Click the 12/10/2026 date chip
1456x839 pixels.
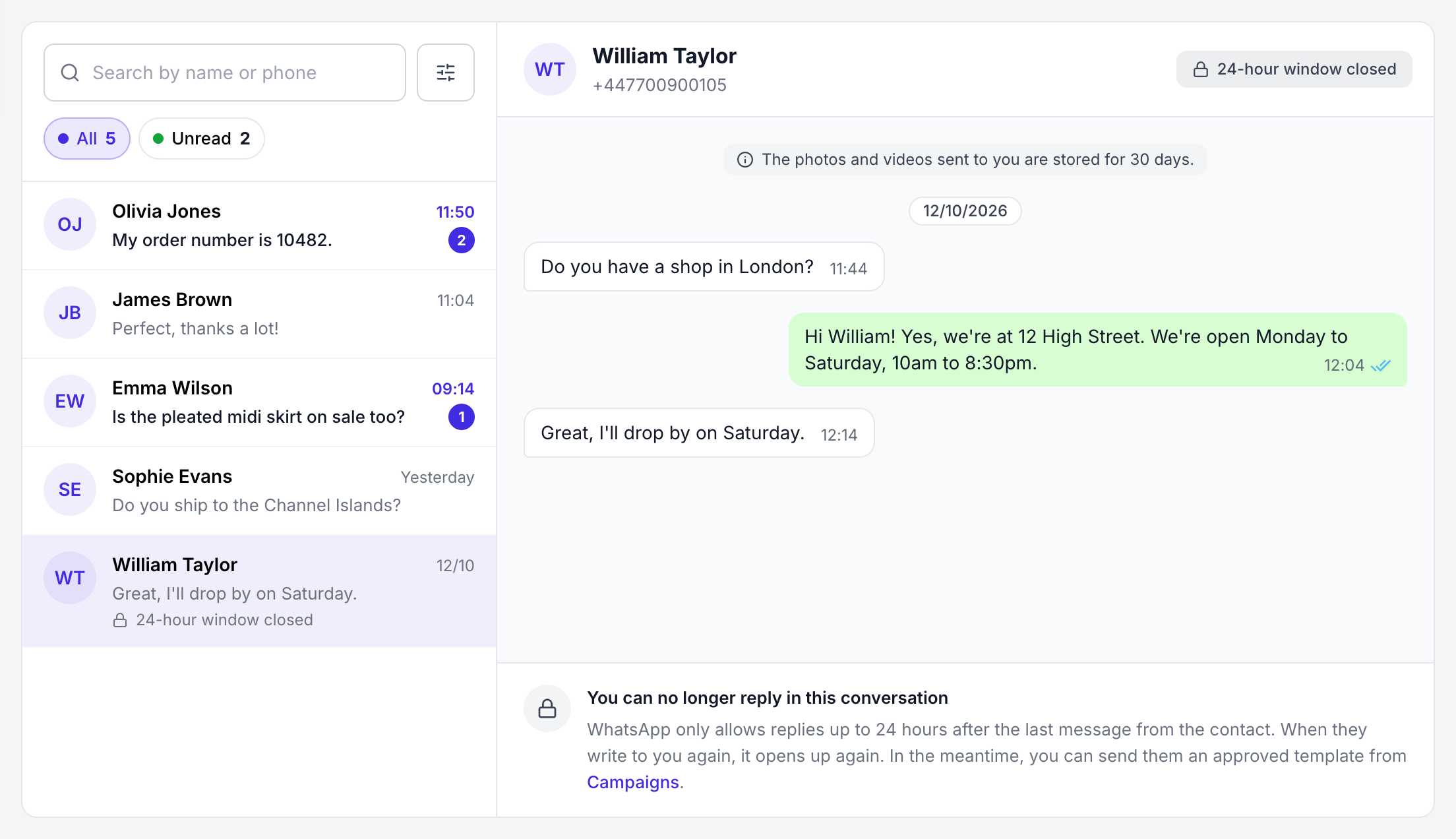pyautogui.click(x=965, y=211)
